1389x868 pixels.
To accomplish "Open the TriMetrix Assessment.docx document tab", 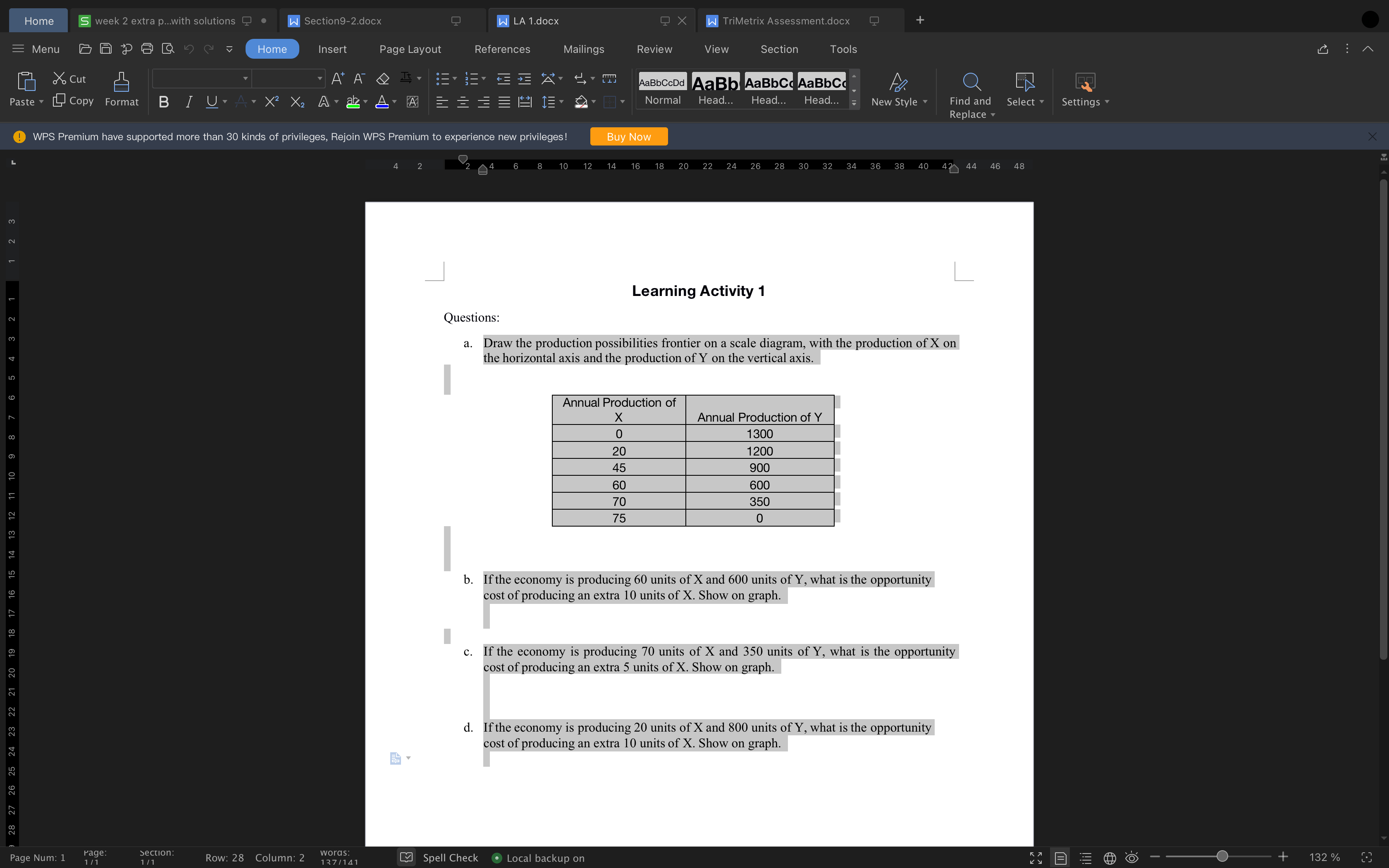I will (x=785, y=20).
